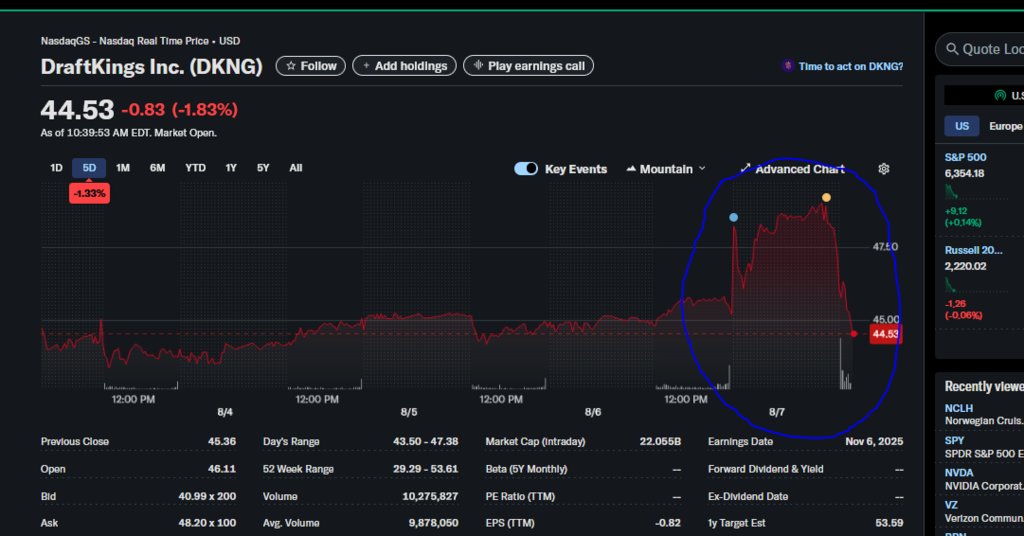Click the Forward Dividend & Yield label
Viewport: 1024px width, 536px height.
[765, 469]
